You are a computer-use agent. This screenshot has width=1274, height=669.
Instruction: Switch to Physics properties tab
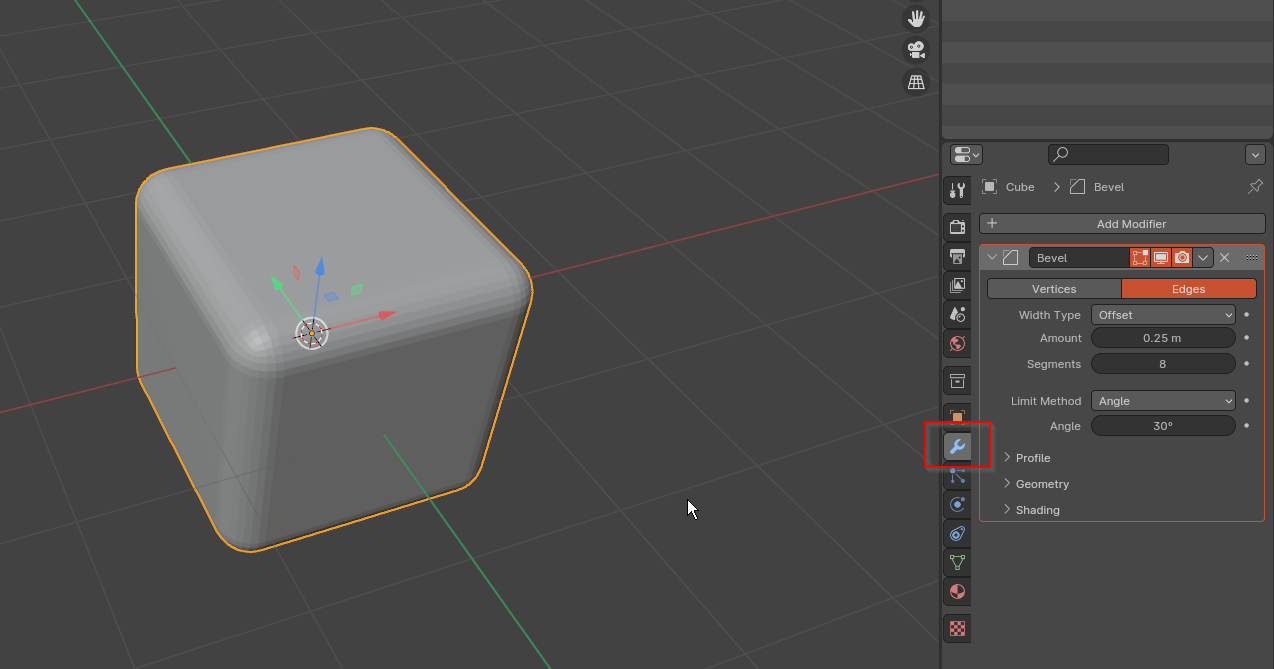[x=957, y=504]
